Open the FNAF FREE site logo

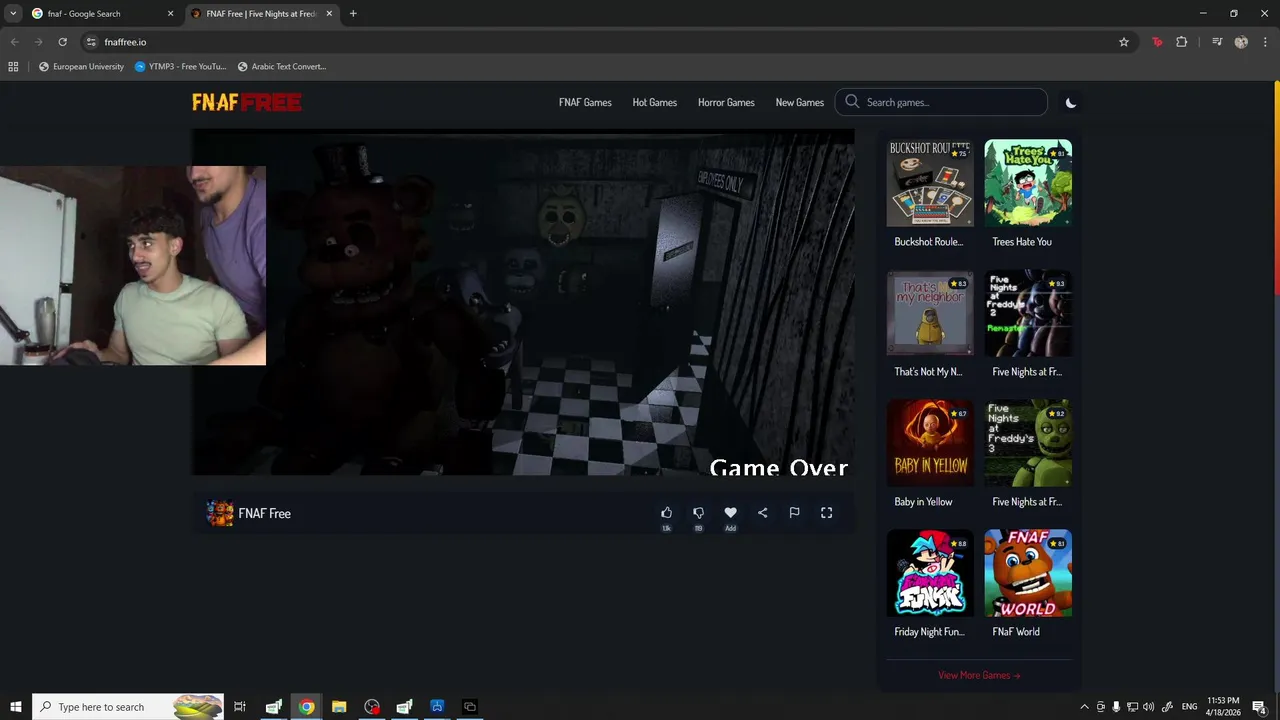click(246, 102)
